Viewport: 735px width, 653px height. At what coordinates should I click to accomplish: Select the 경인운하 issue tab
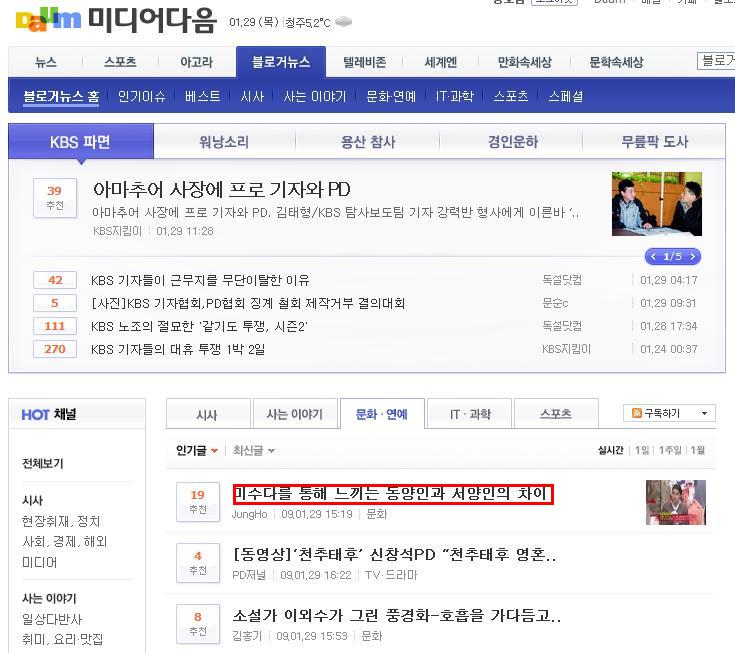[x=513, y=142]
